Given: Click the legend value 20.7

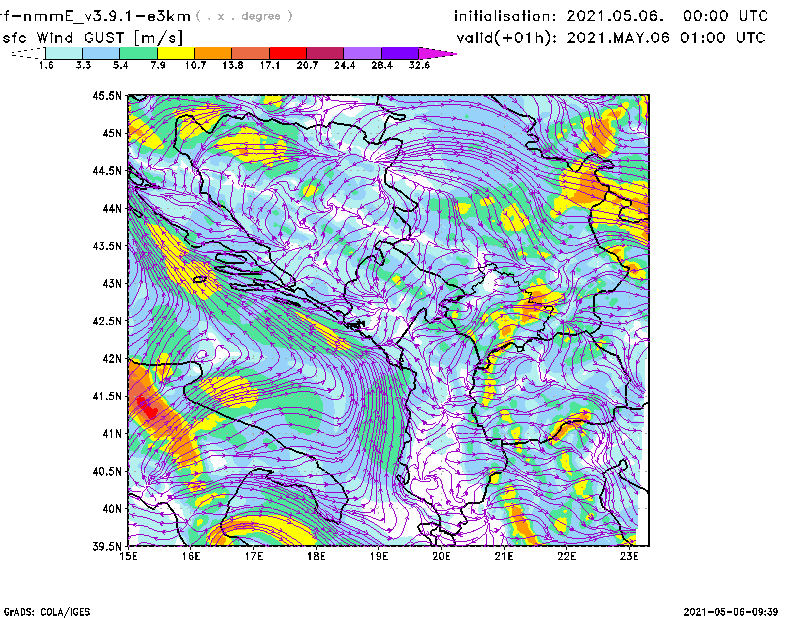Looking at the screenshot, I should [x=307, y=65].
